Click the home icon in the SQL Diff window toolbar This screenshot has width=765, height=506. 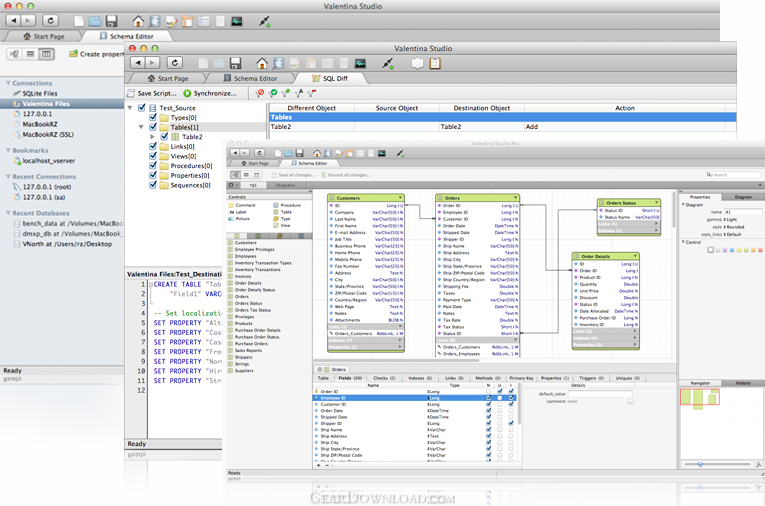pos(262,62)
